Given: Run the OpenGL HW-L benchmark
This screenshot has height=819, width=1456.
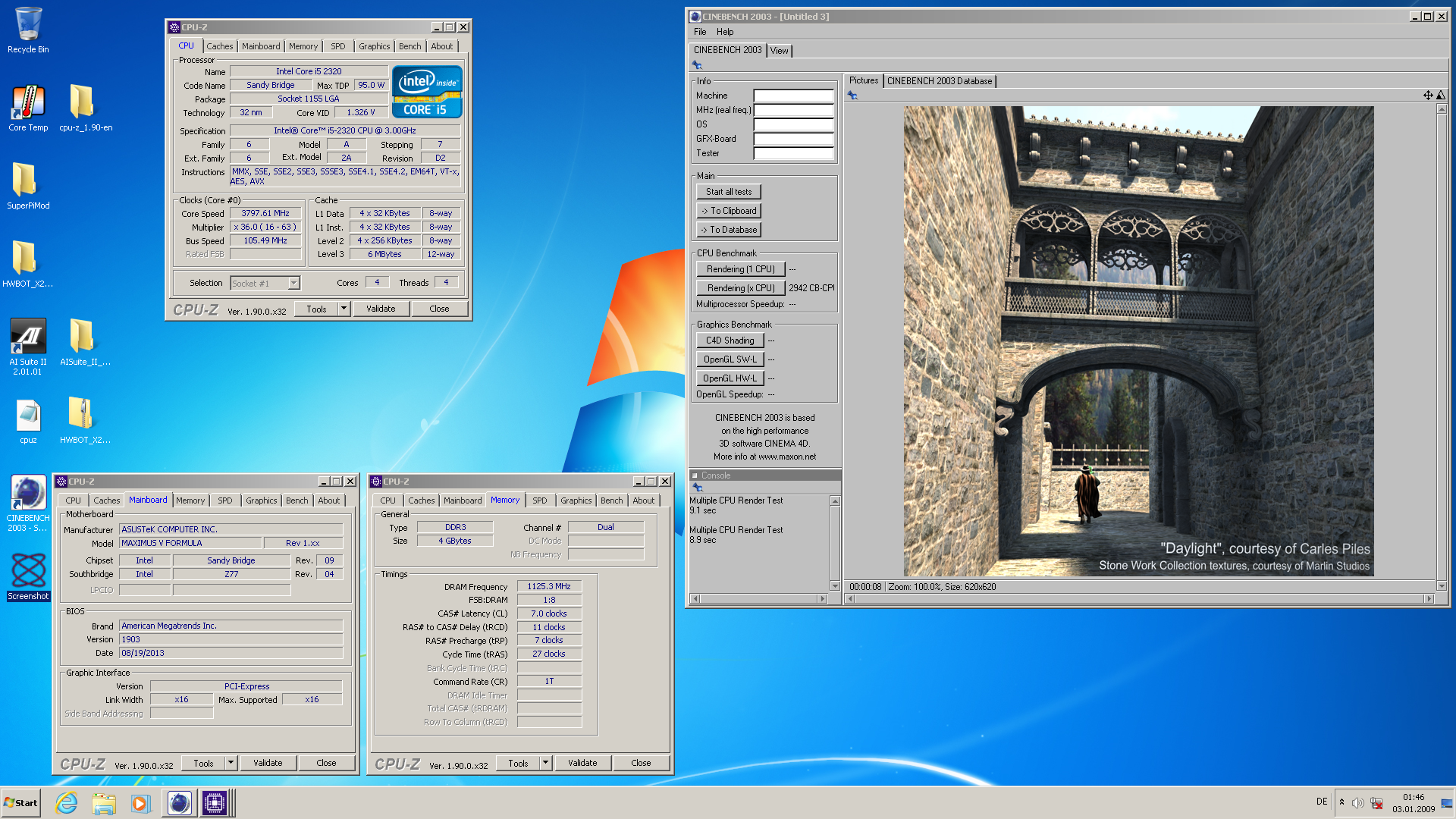Looking at the screenshot, I should point(730,378).
